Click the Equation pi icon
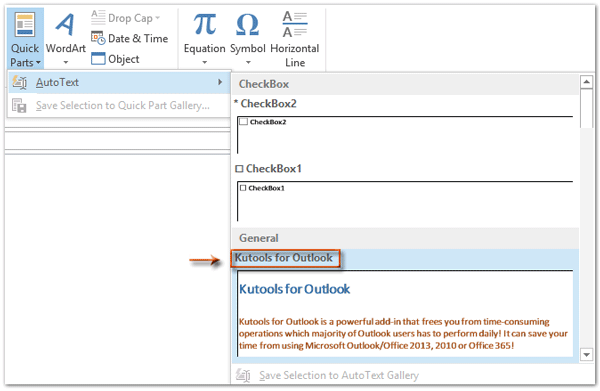 click(x=205, y=24)
